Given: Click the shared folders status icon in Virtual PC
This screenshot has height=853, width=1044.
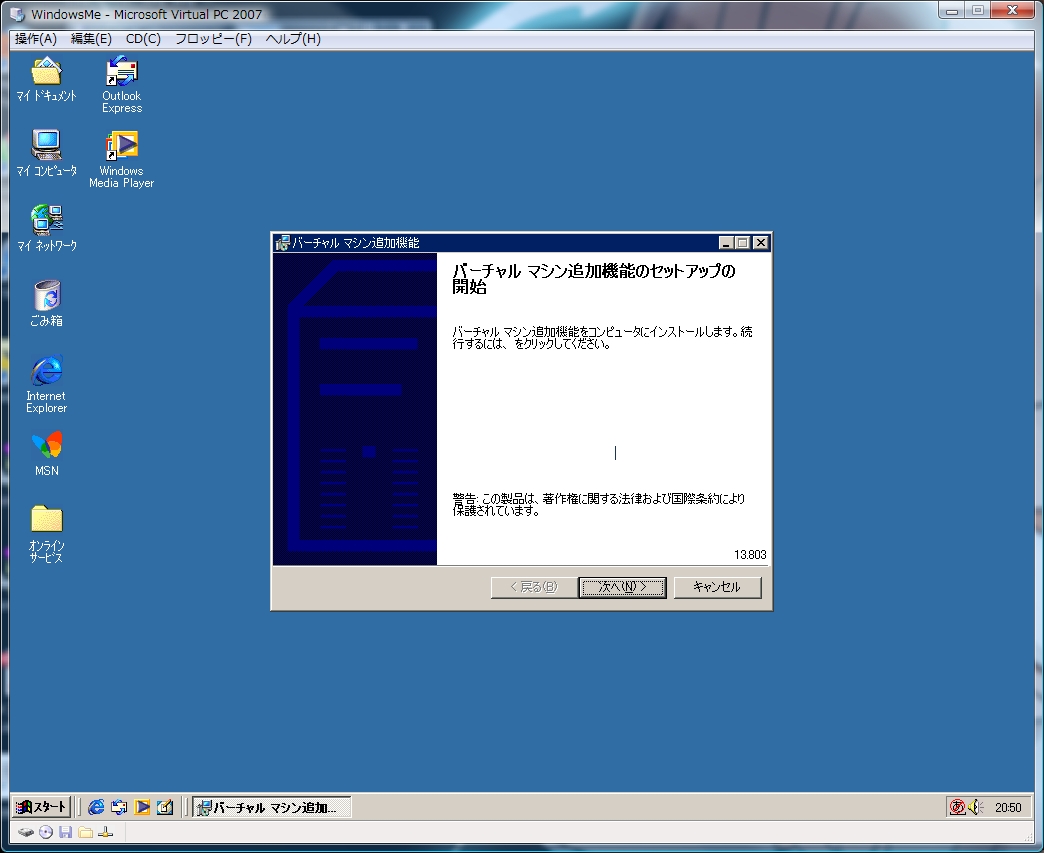Looking at the screenshot, I should [85, 832].
